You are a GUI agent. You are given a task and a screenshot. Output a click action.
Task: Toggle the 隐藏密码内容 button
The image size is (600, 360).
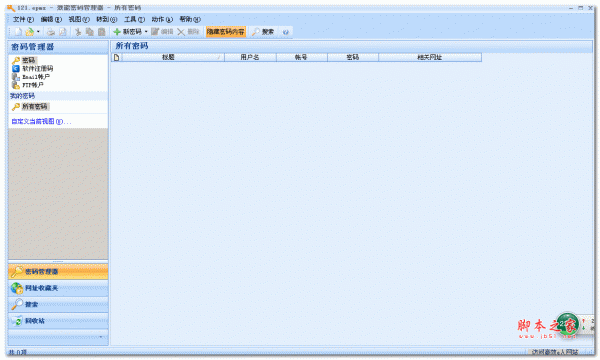tap(225, 32)
